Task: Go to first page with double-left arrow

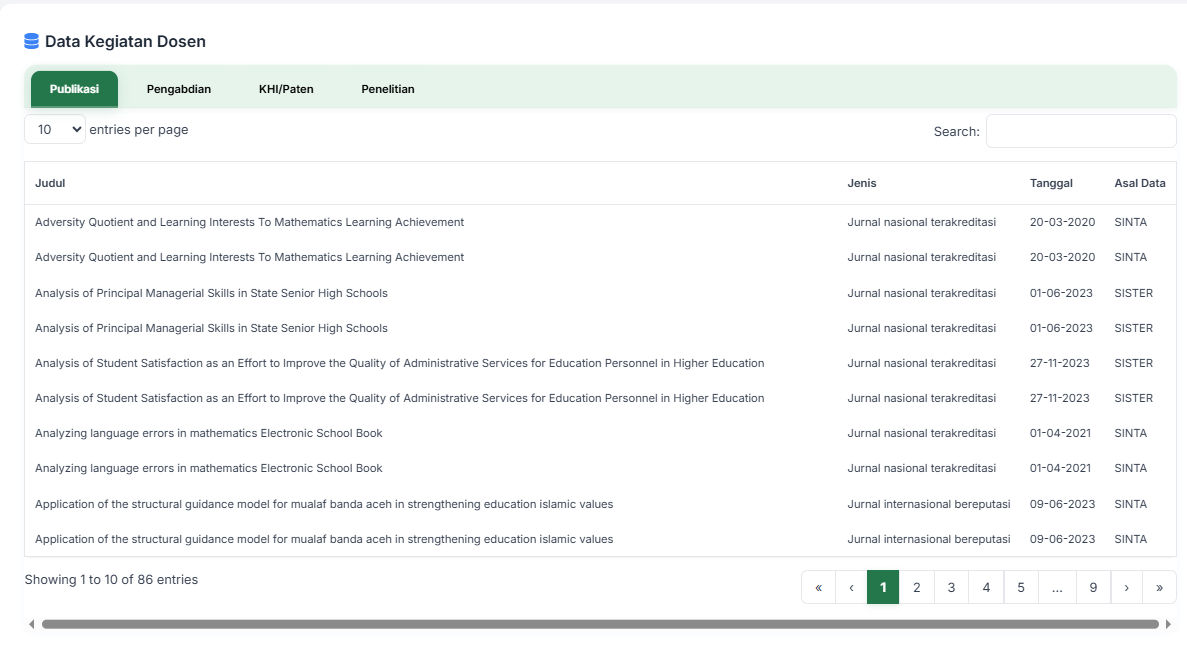Action: (818, 587)
